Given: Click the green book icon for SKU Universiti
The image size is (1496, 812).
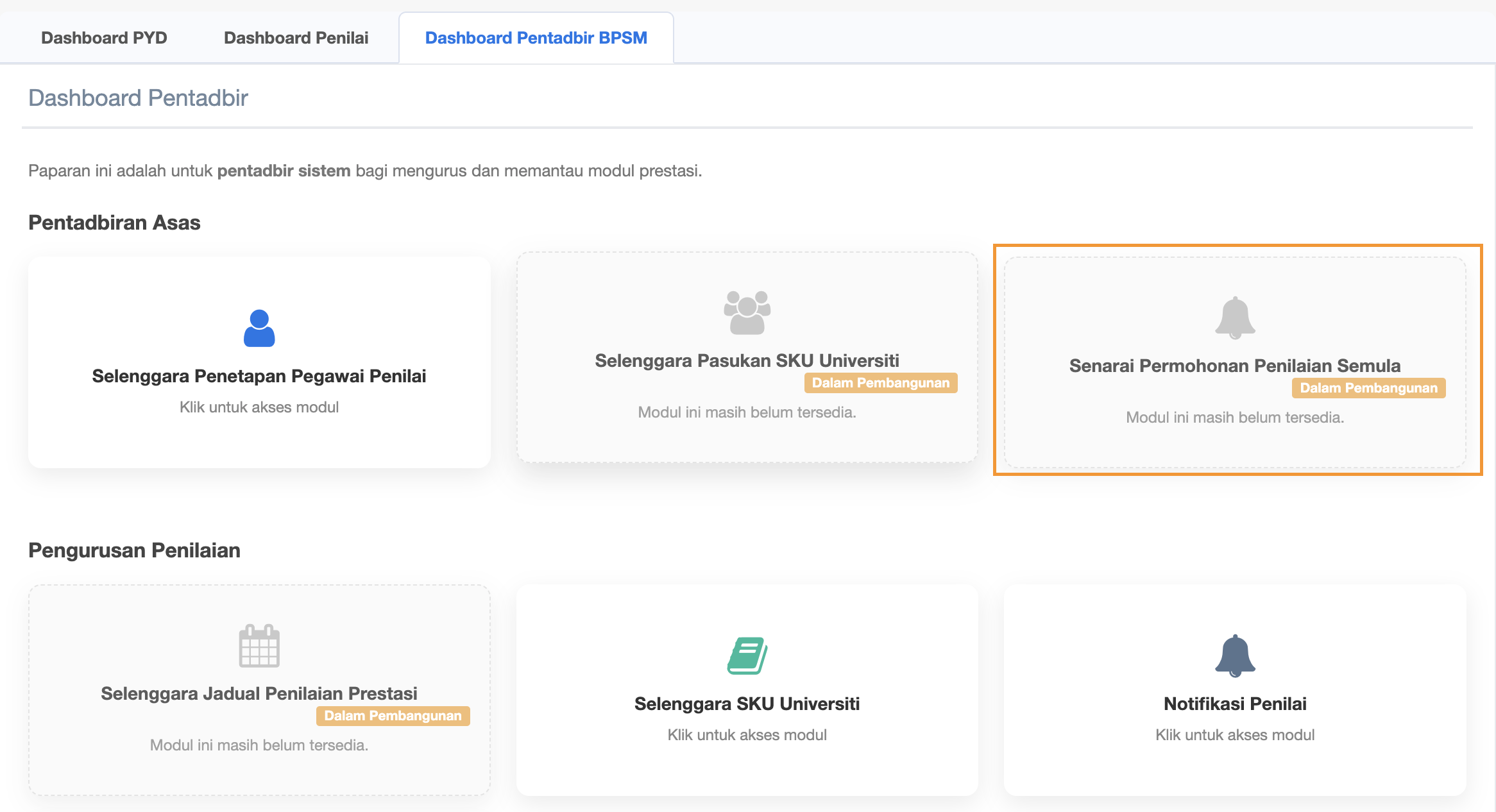Looking at the screenshot, I should click(x=747, y=656).
